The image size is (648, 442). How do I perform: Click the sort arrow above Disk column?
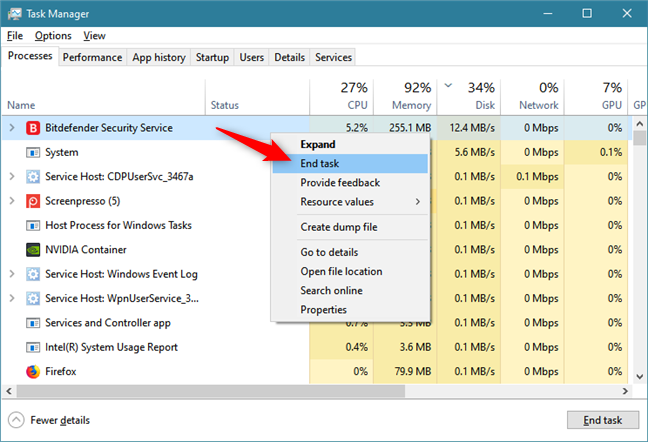click(448, 86)
